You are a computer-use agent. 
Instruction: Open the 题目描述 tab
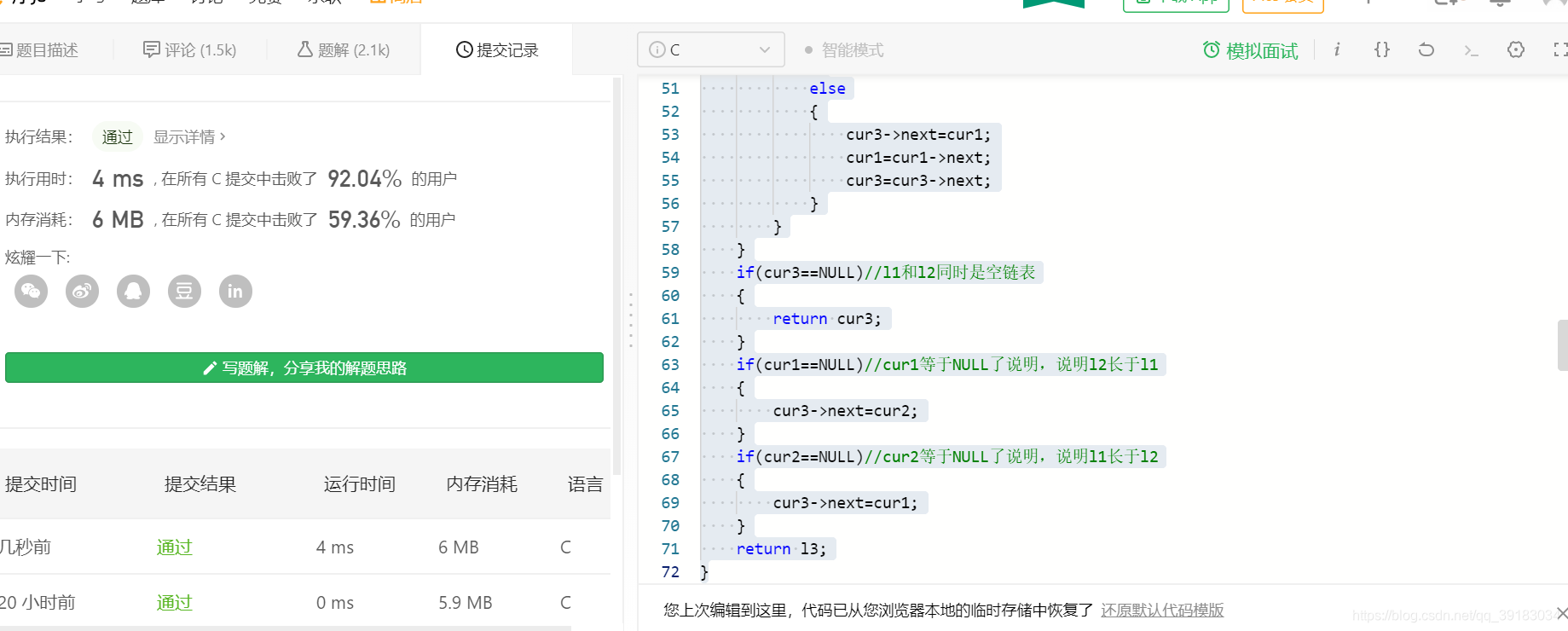(x=39, y=50)
